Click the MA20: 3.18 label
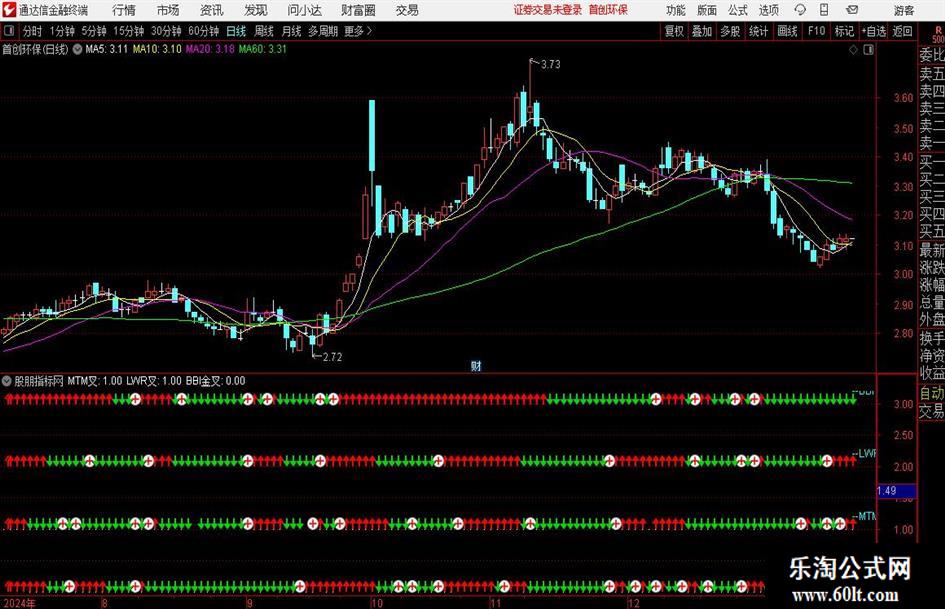The image size is (945, 609). coord(210,49)
